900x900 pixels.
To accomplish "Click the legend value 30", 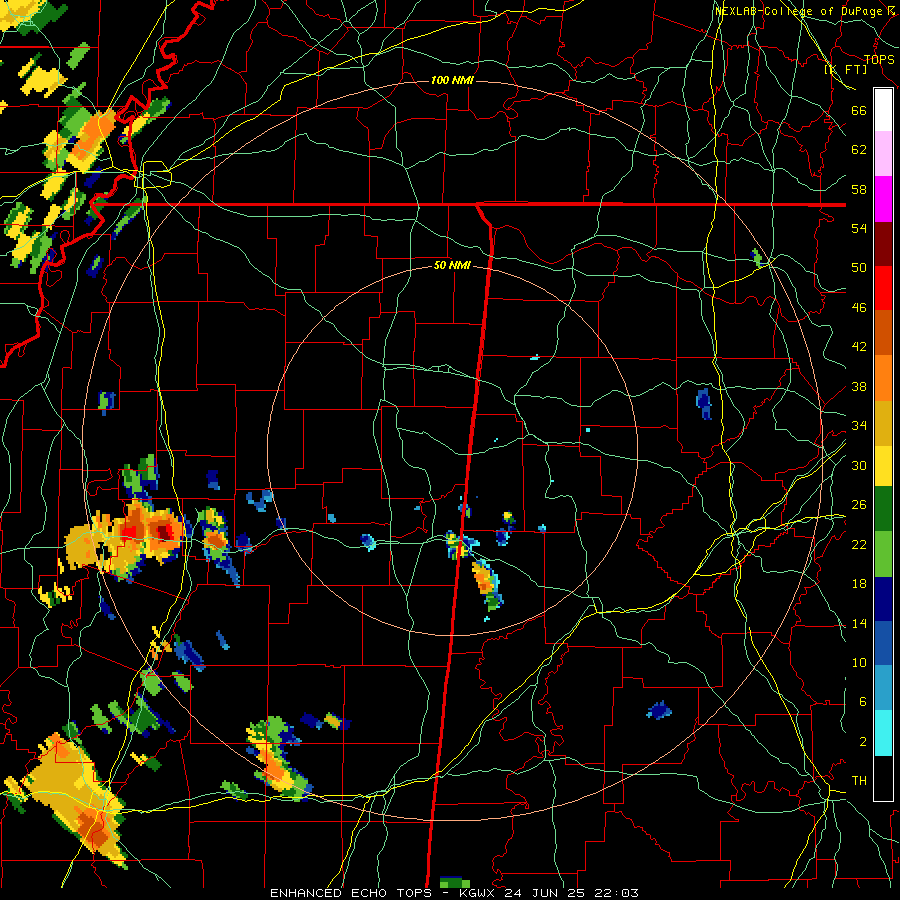I will point(859,465).
